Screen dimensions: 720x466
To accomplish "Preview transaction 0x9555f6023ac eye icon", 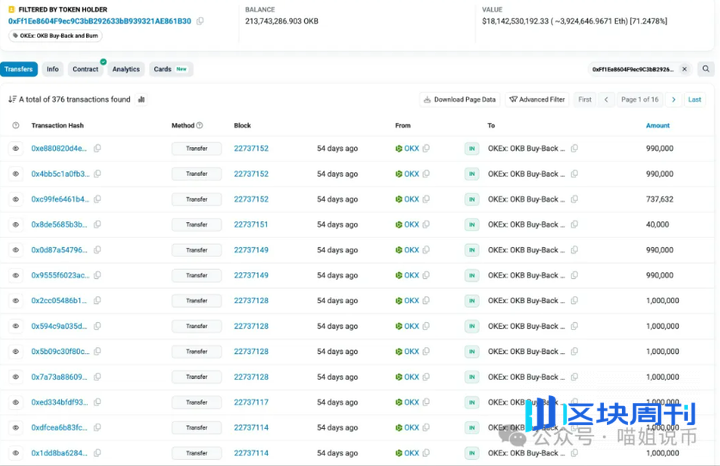I will click(x=16, y=275).
